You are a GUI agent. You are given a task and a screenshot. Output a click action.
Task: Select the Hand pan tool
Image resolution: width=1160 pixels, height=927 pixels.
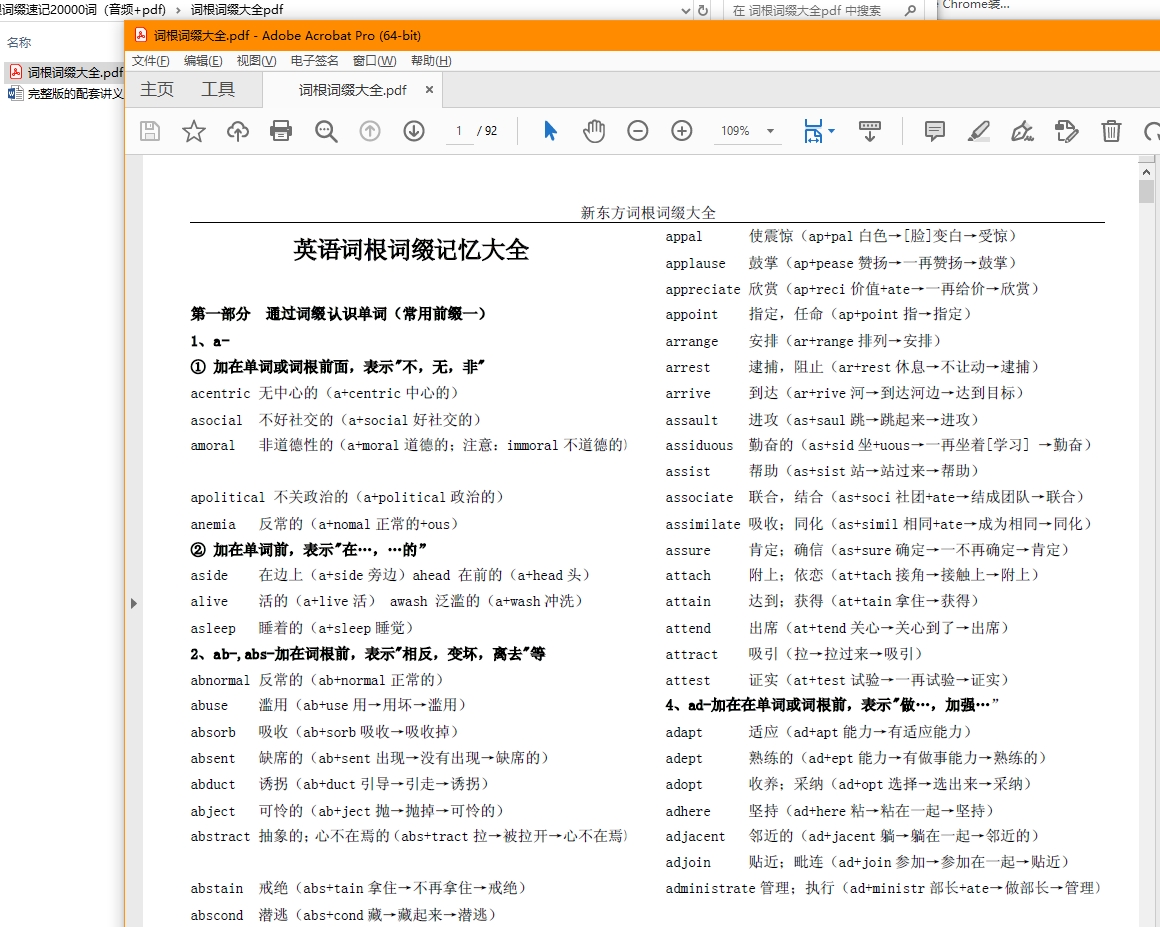click(594, 131)
